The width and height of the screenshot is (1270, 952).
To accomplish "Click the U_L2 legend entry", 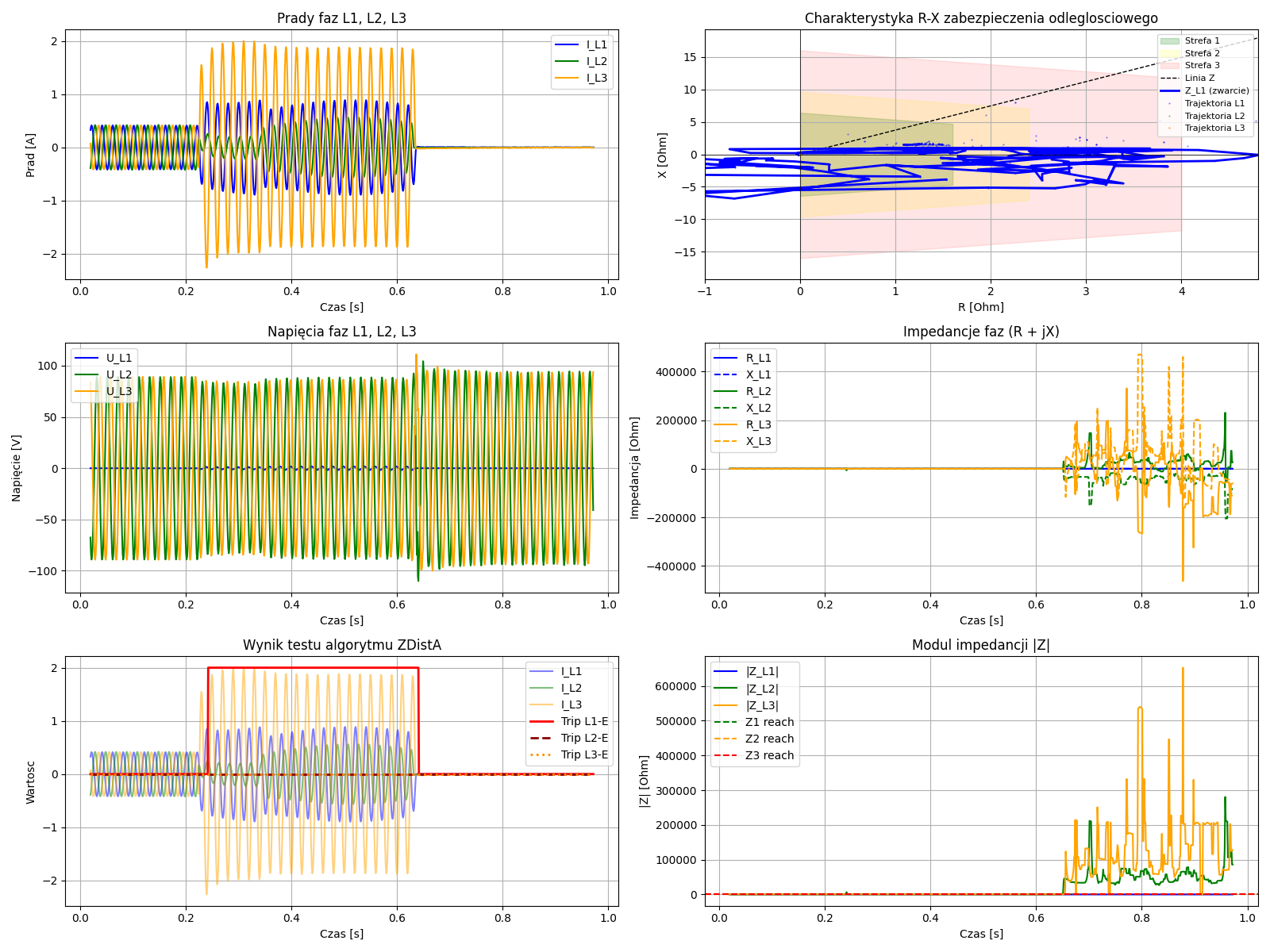I will [x=119, y=374].
